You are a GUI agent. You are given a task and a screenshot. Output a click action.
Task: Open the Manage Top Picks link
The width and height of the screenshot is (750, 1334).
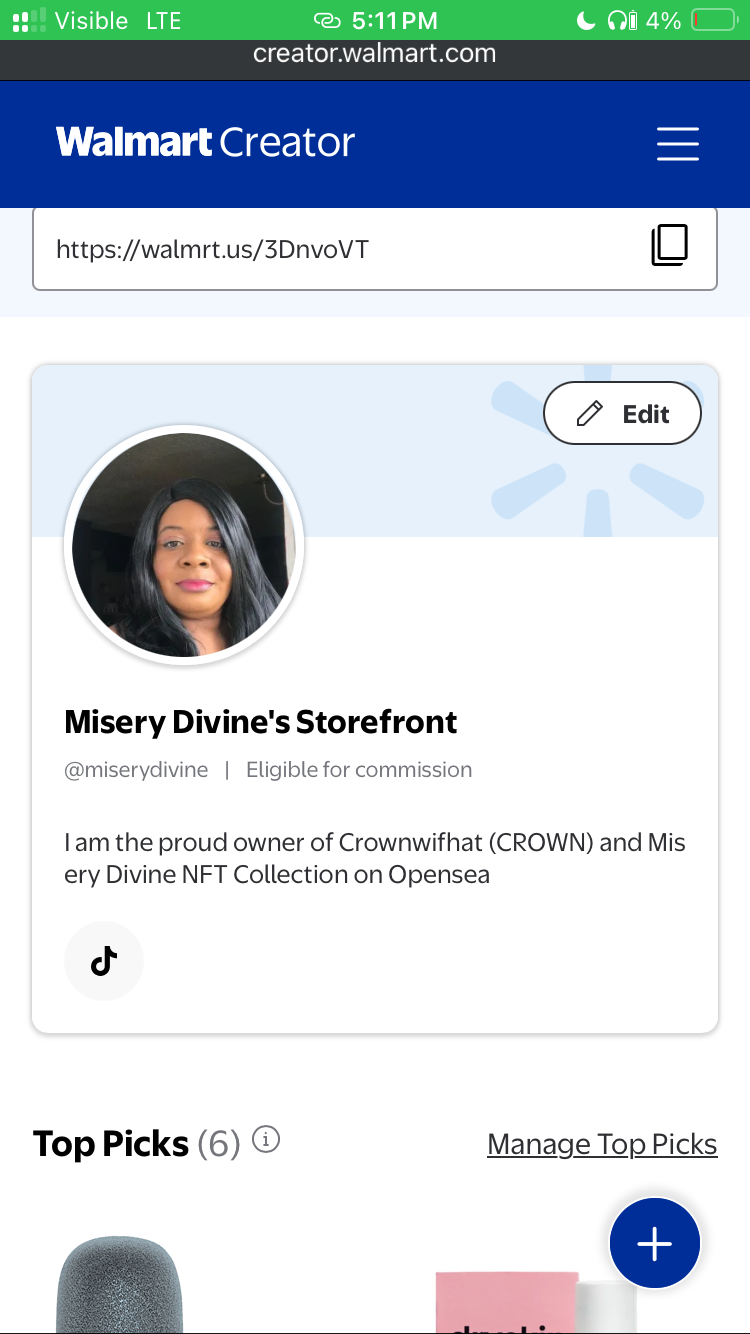(x=602, y=1144)
